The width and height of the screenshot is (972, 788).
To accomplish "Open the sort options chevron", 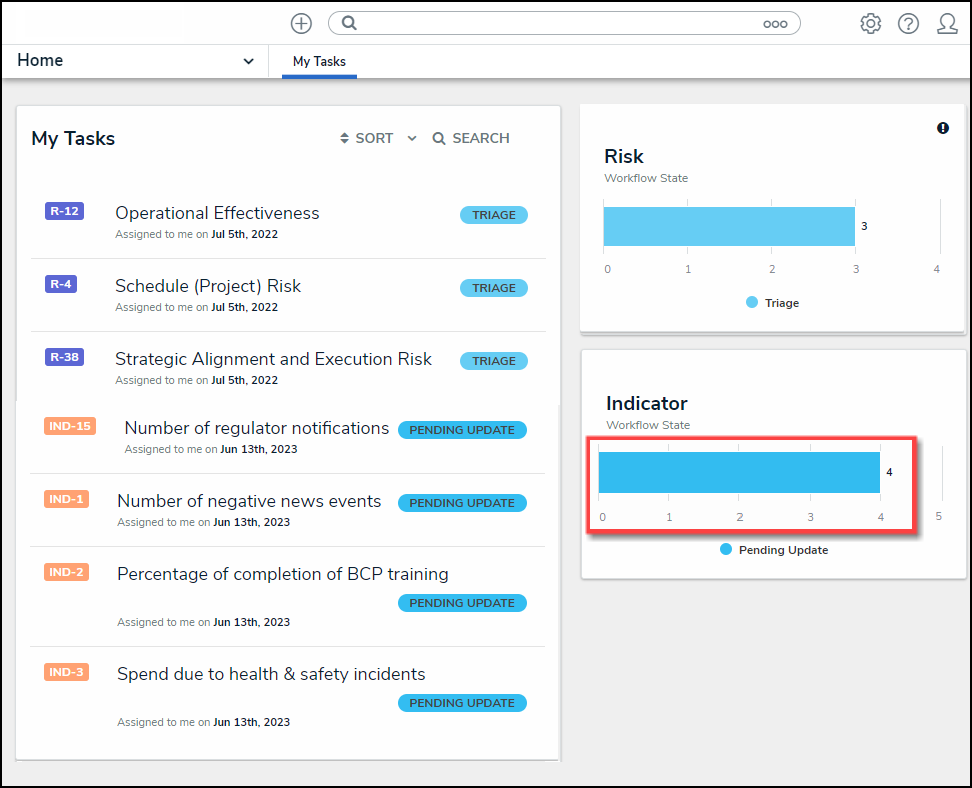I will coord(412,138).
